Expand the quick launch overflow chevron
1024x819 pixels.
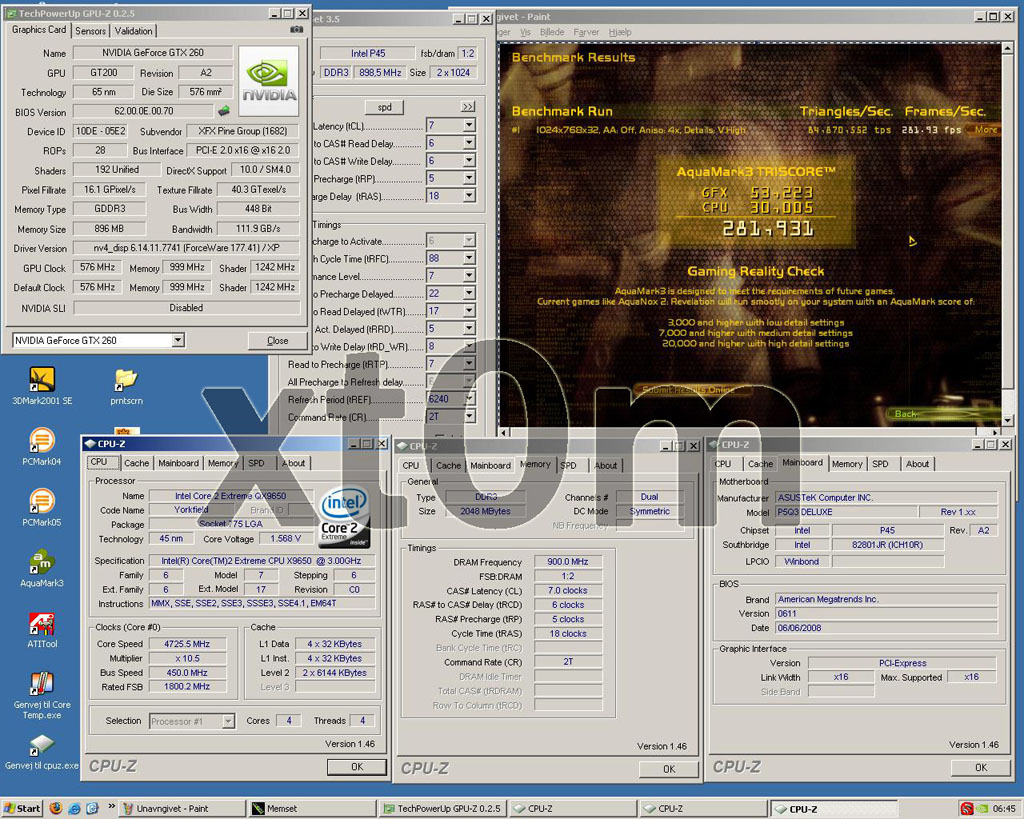(112, 806)
